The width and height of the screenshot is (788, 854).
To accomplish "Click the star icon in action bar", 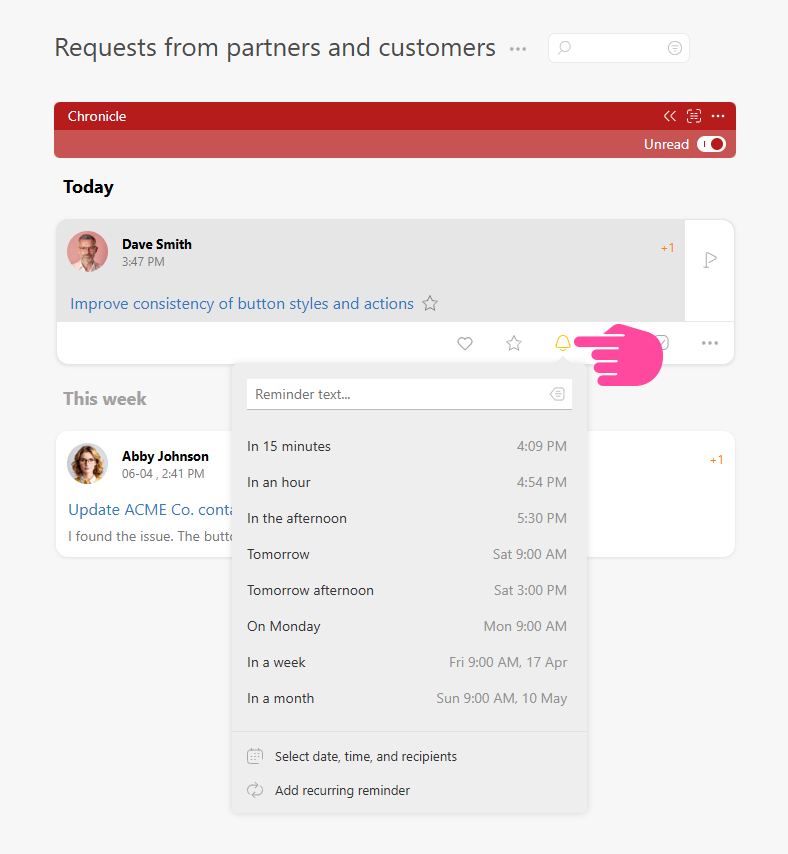I will [x=514, y=343].
